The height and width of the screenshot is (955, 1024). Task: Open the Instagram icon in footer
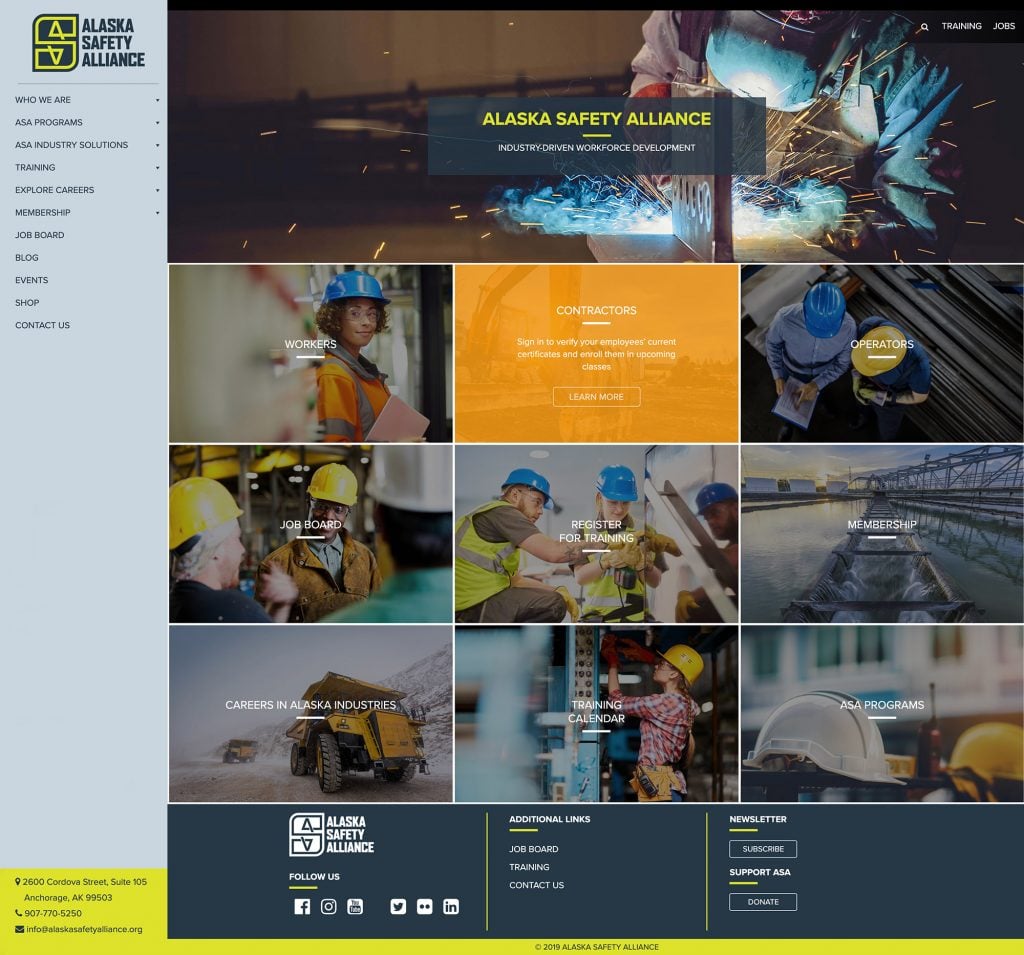328,907
